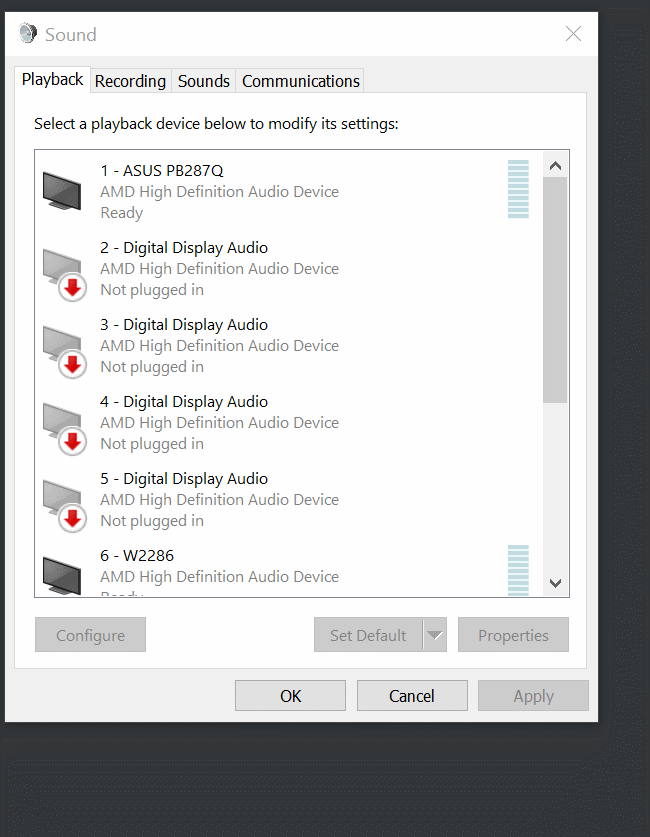The height and width of the screenshot is (837, 650).
Task: Click the level meter next to W2286
Action: (517, 570)
